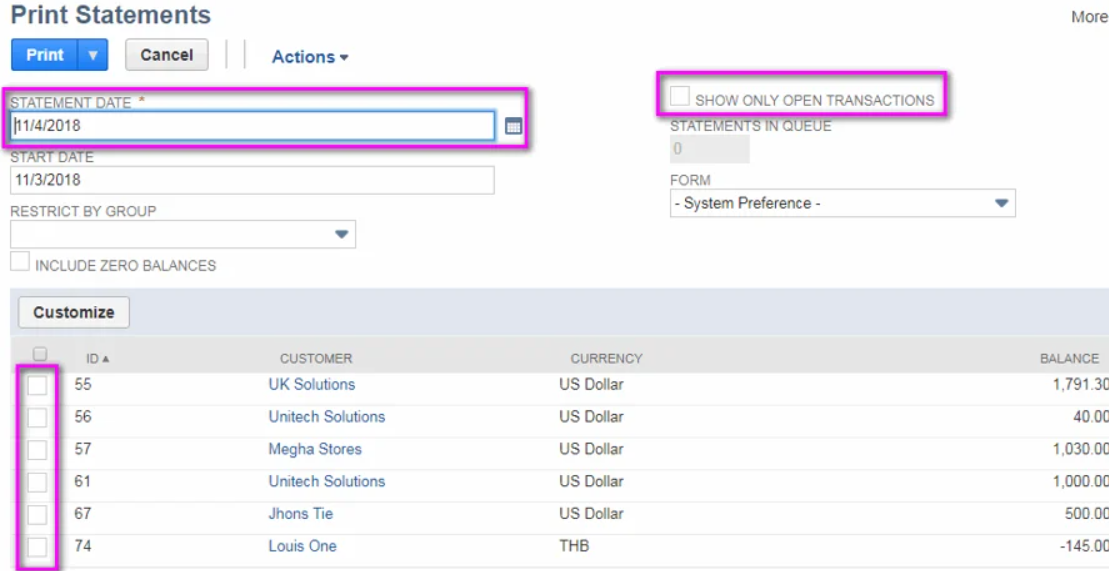Expand the Print button dropdown arrow

[93, 55]
